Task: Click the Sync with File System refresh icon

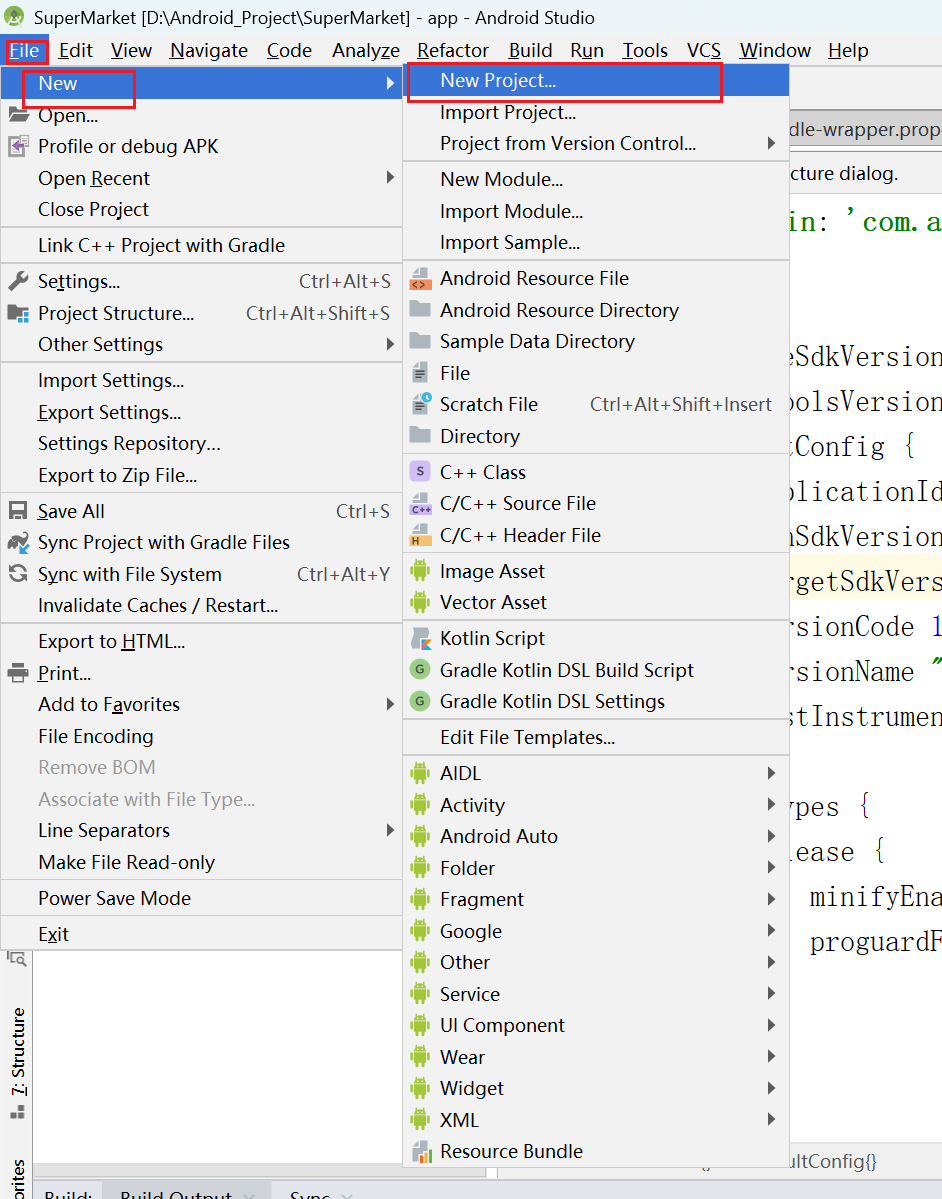Action: (18, 574)
